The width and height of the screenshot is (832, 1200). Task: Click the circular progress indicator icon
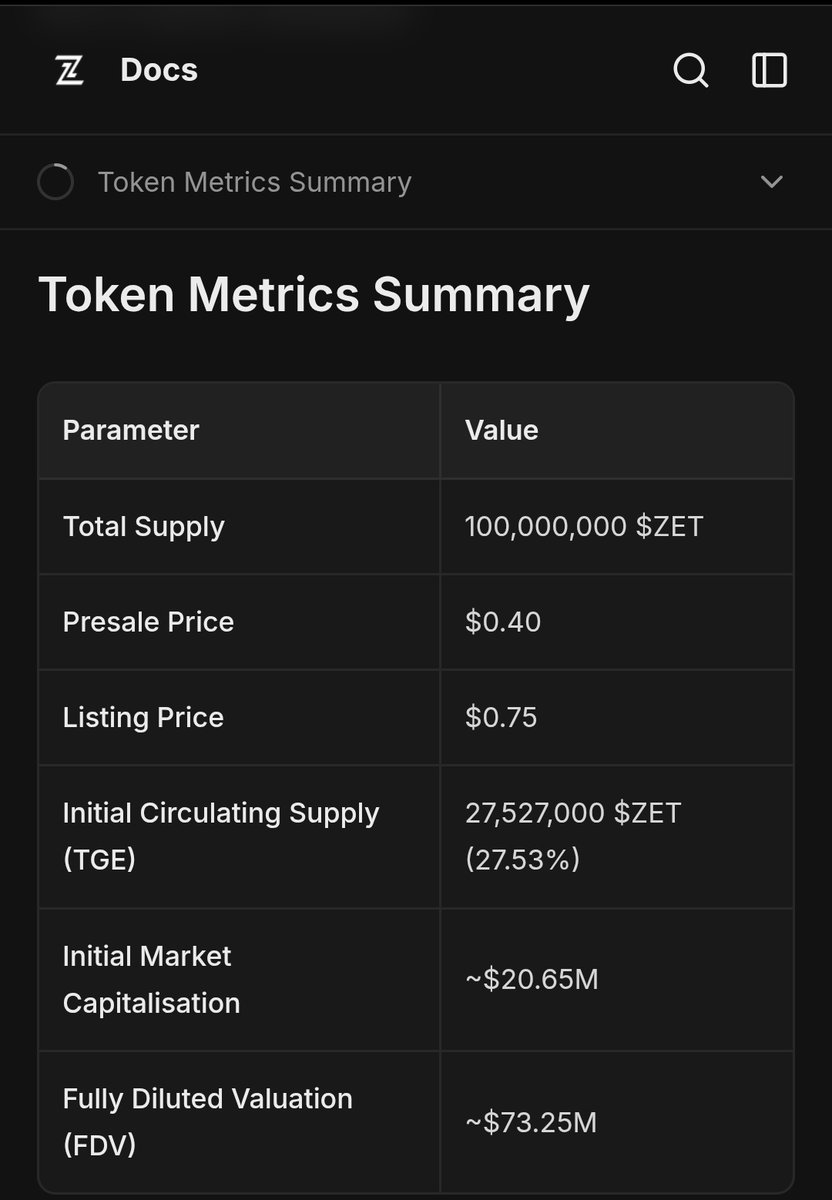click(55, 182)
